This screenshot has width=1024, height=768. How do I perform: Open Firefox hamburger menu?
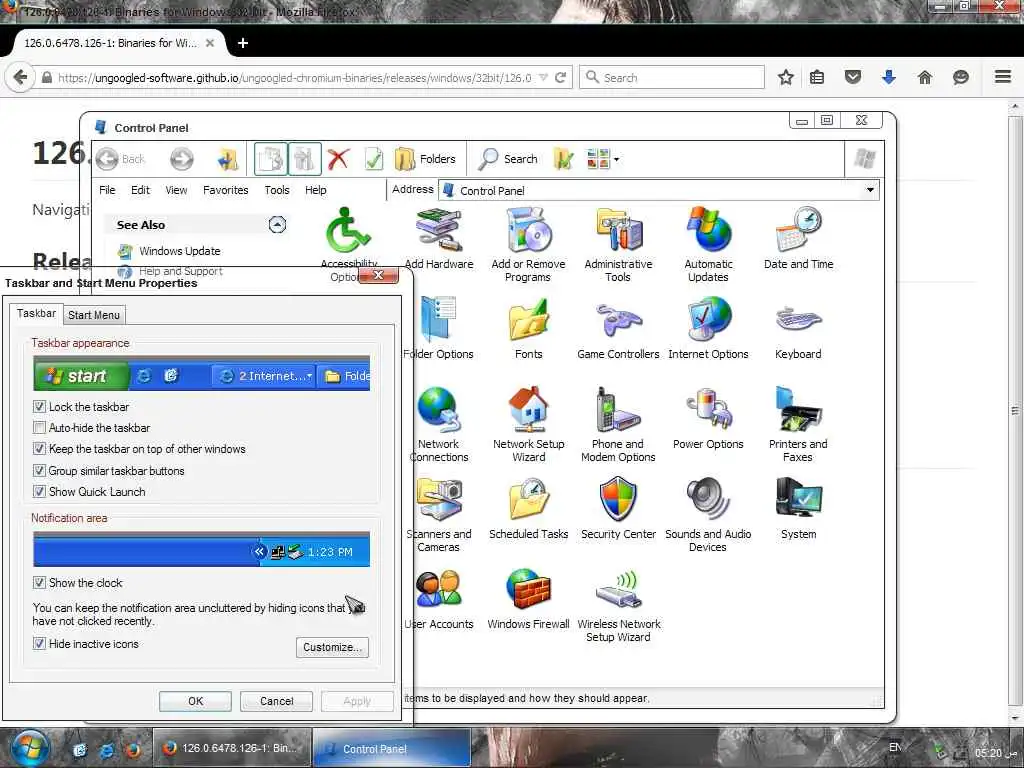click(x=1003, y=77)
